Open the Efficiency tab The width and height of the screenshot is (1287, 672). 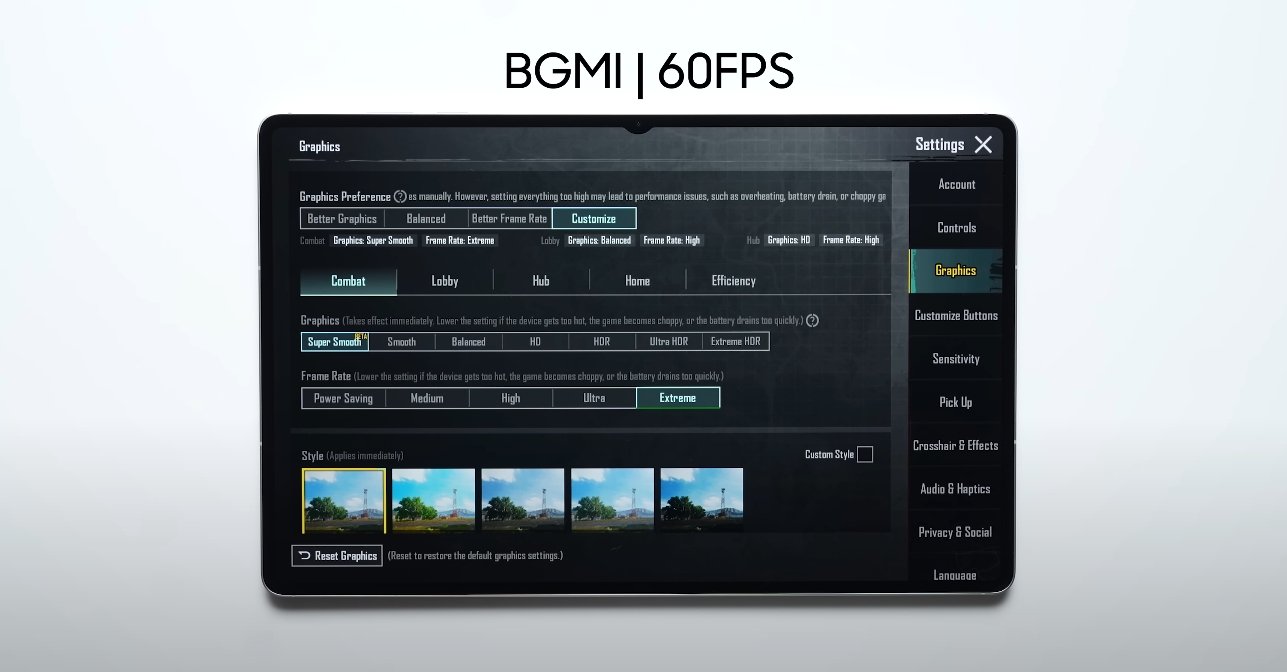(733, 281)
